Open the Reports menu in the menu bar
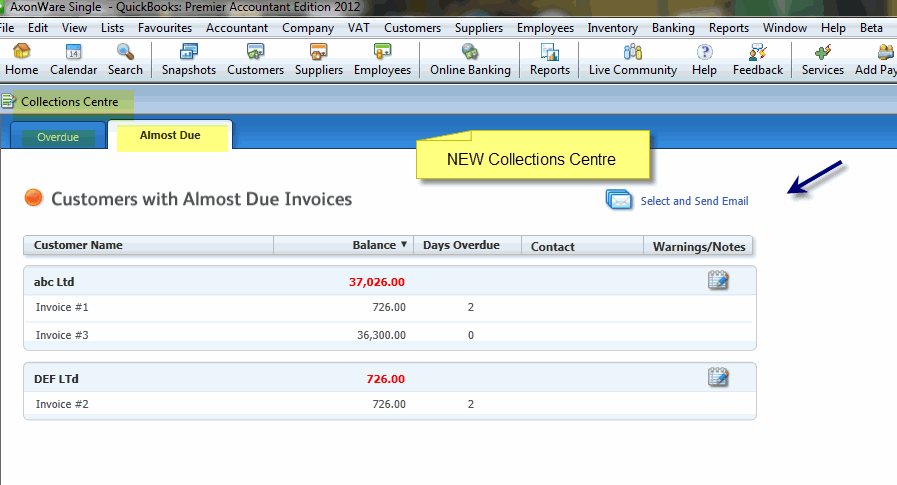897x485 pixels. [x=729, y=27]
